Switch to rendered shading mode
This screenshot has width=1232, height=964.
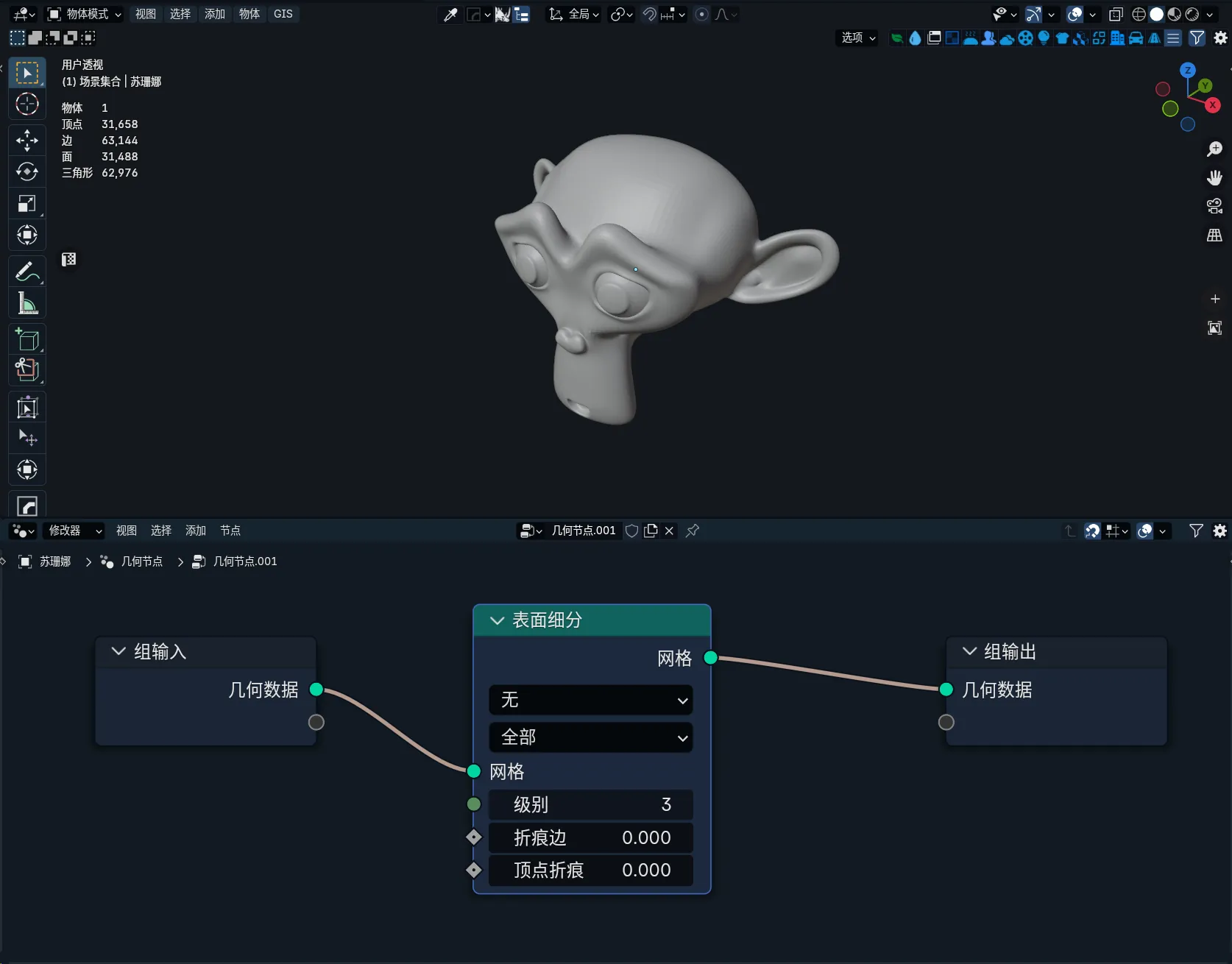(1192, 14)
